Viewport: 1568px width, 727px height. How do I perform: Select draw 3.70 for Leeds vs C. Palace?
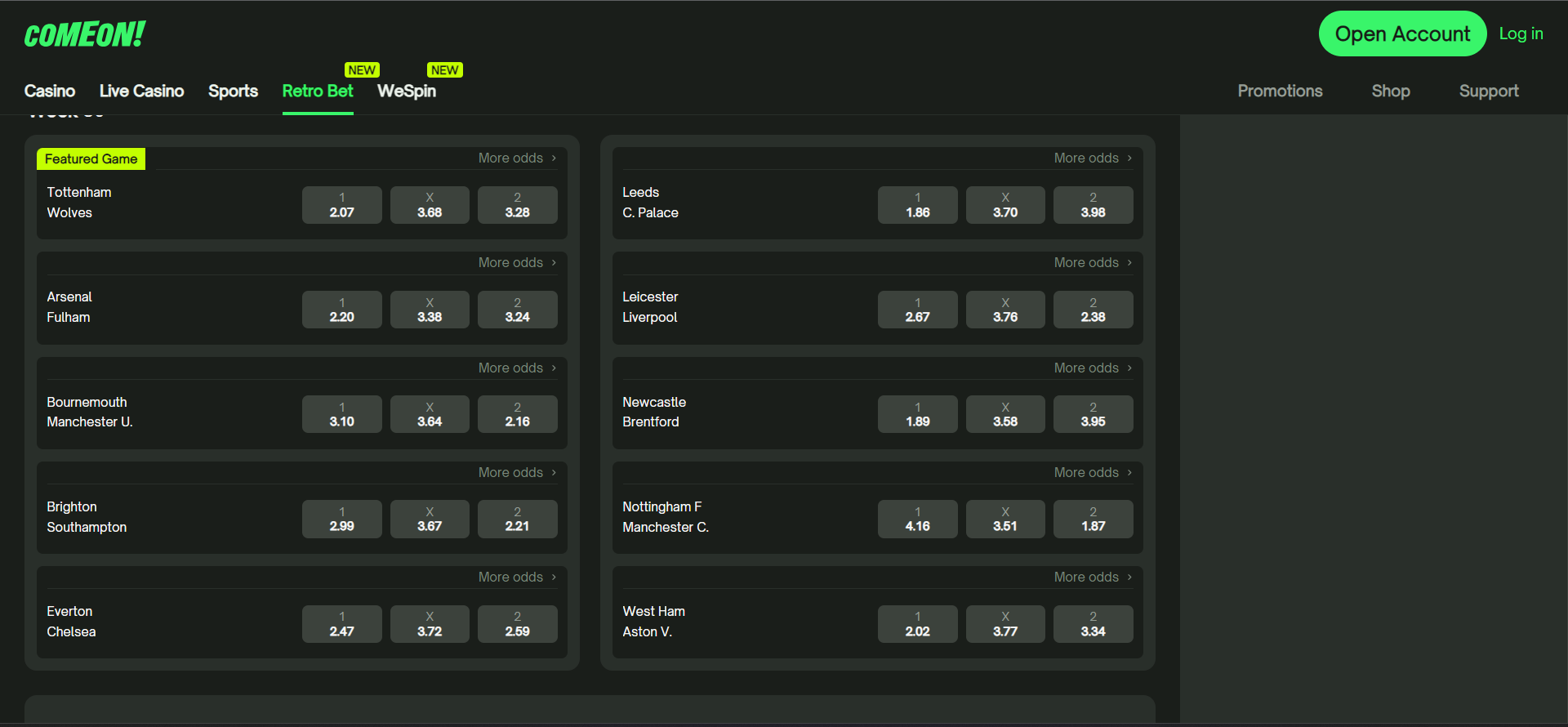1005,205
